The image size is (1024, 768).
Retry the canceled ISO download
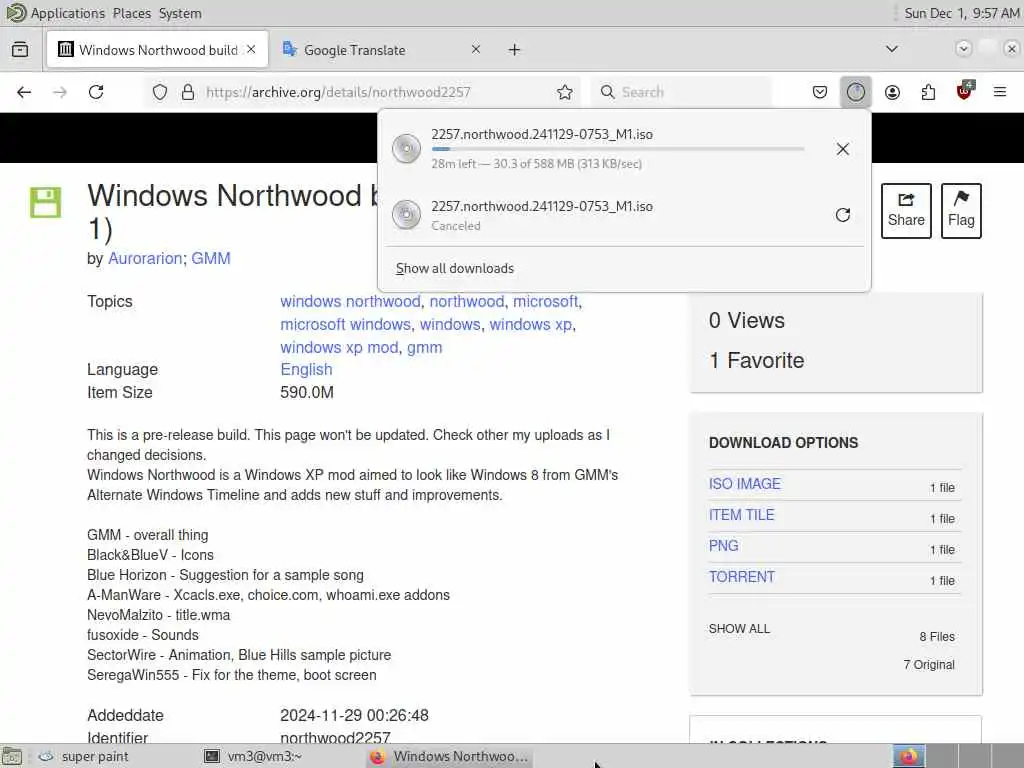(x=842, y=215)
